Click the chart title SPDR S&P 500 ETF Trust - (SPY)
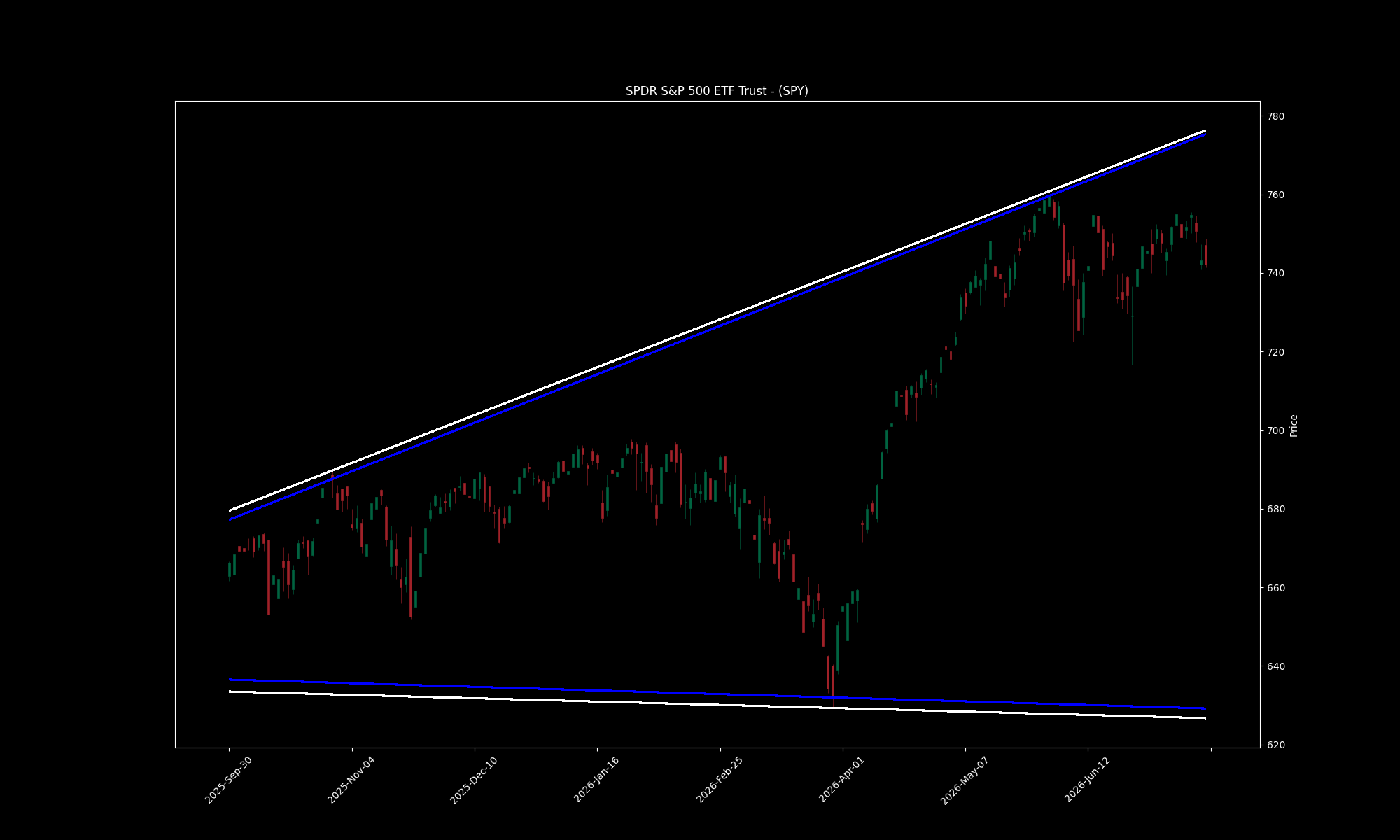 tap(717, 91)
